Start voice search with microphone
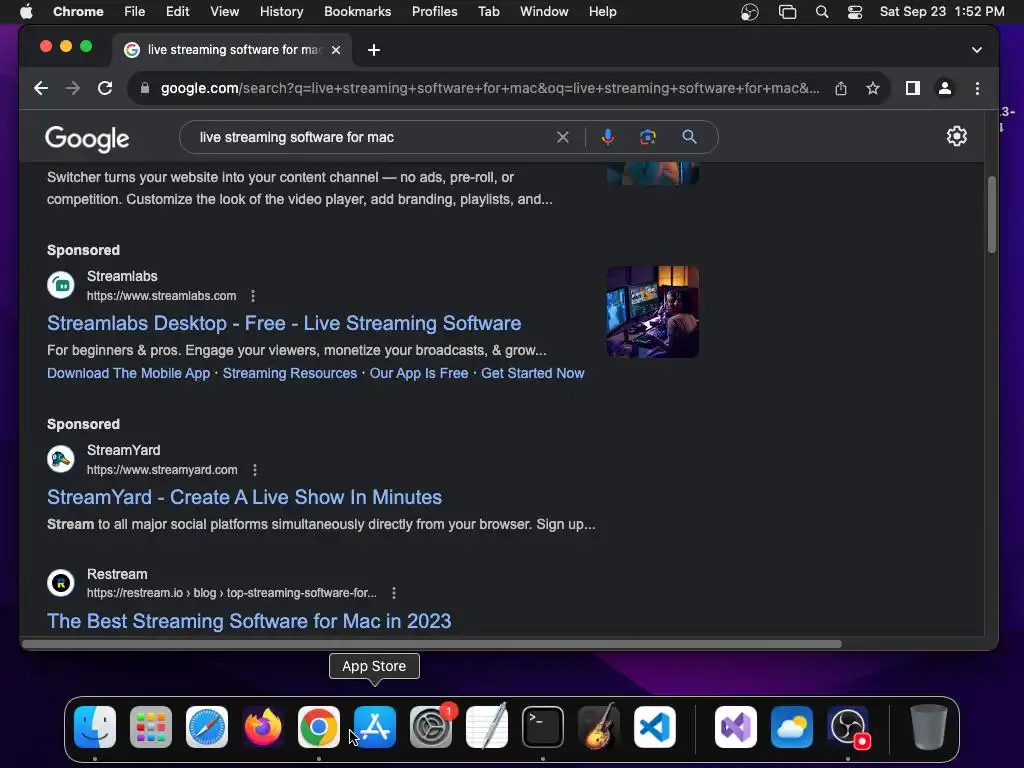The width and height of the screenshot is (1024, 768). [x=607, y=137]
